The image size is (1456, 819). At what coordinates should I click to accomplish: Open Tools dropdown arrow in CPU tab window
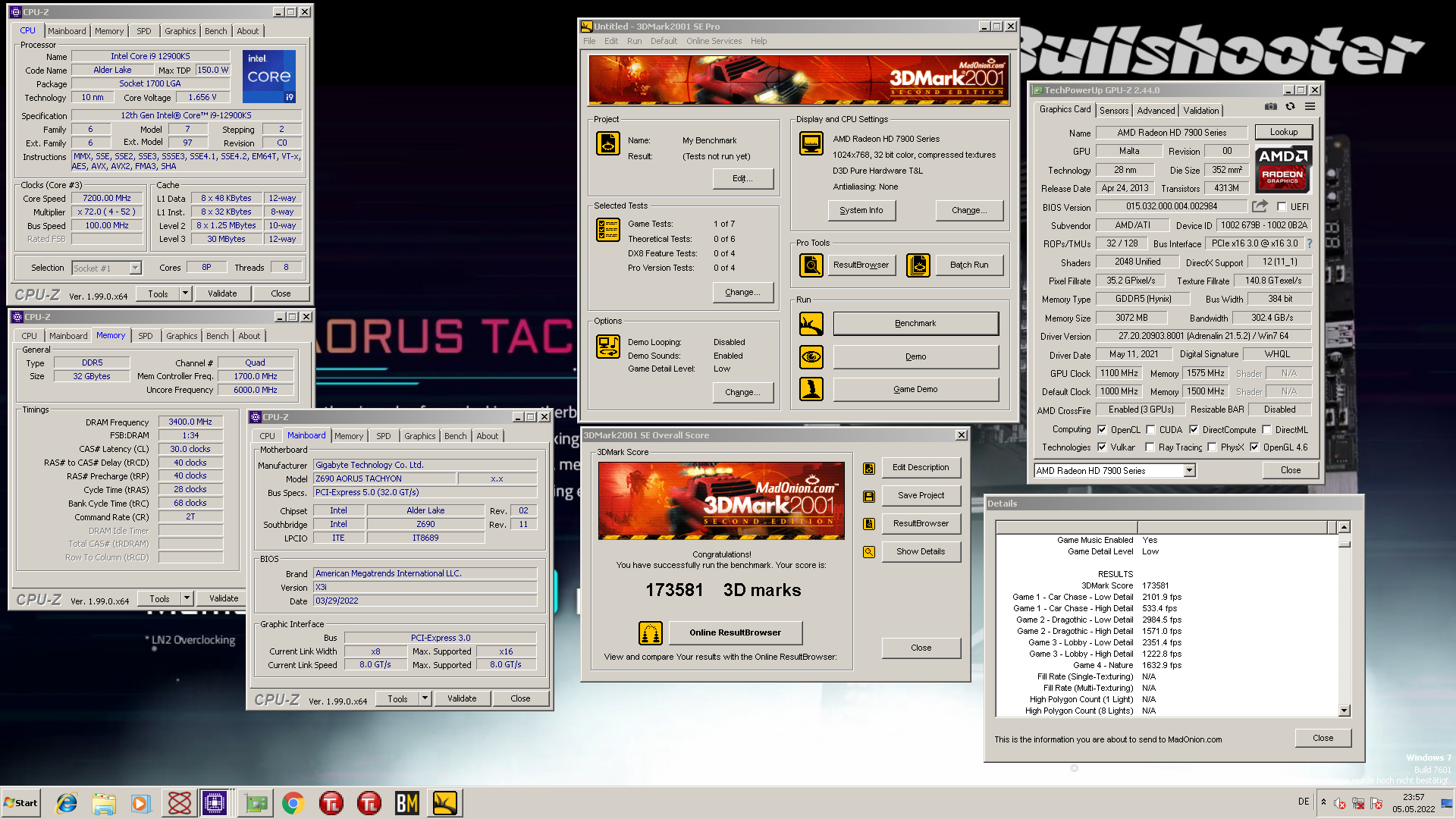click(185, 293)
